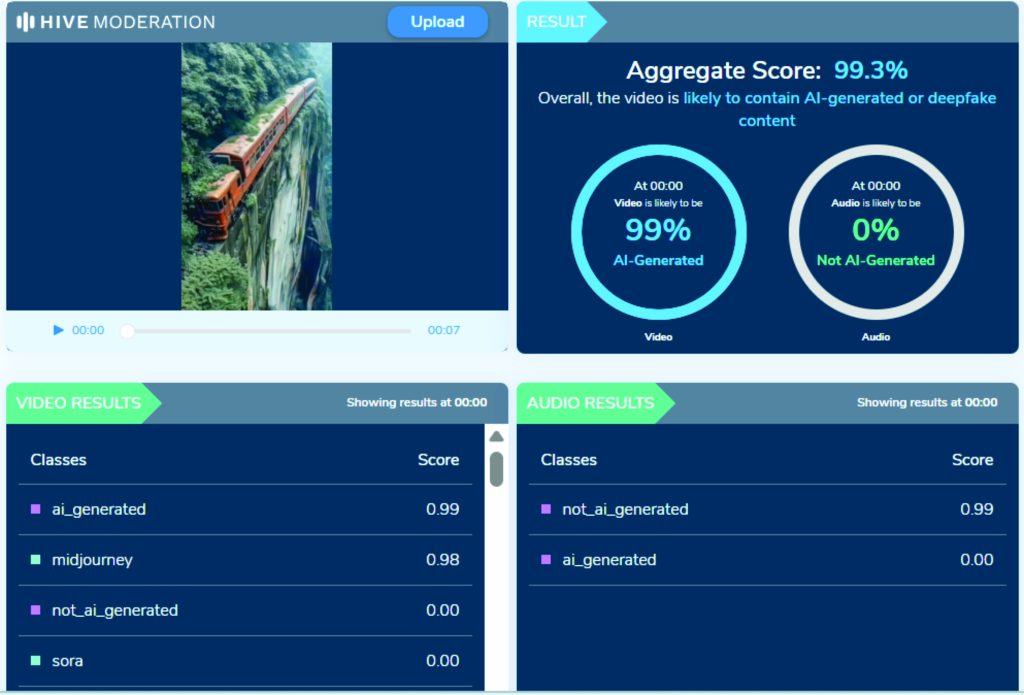Click the Upload button
This screenshot has width=1024, height=695.
point(438,22)
